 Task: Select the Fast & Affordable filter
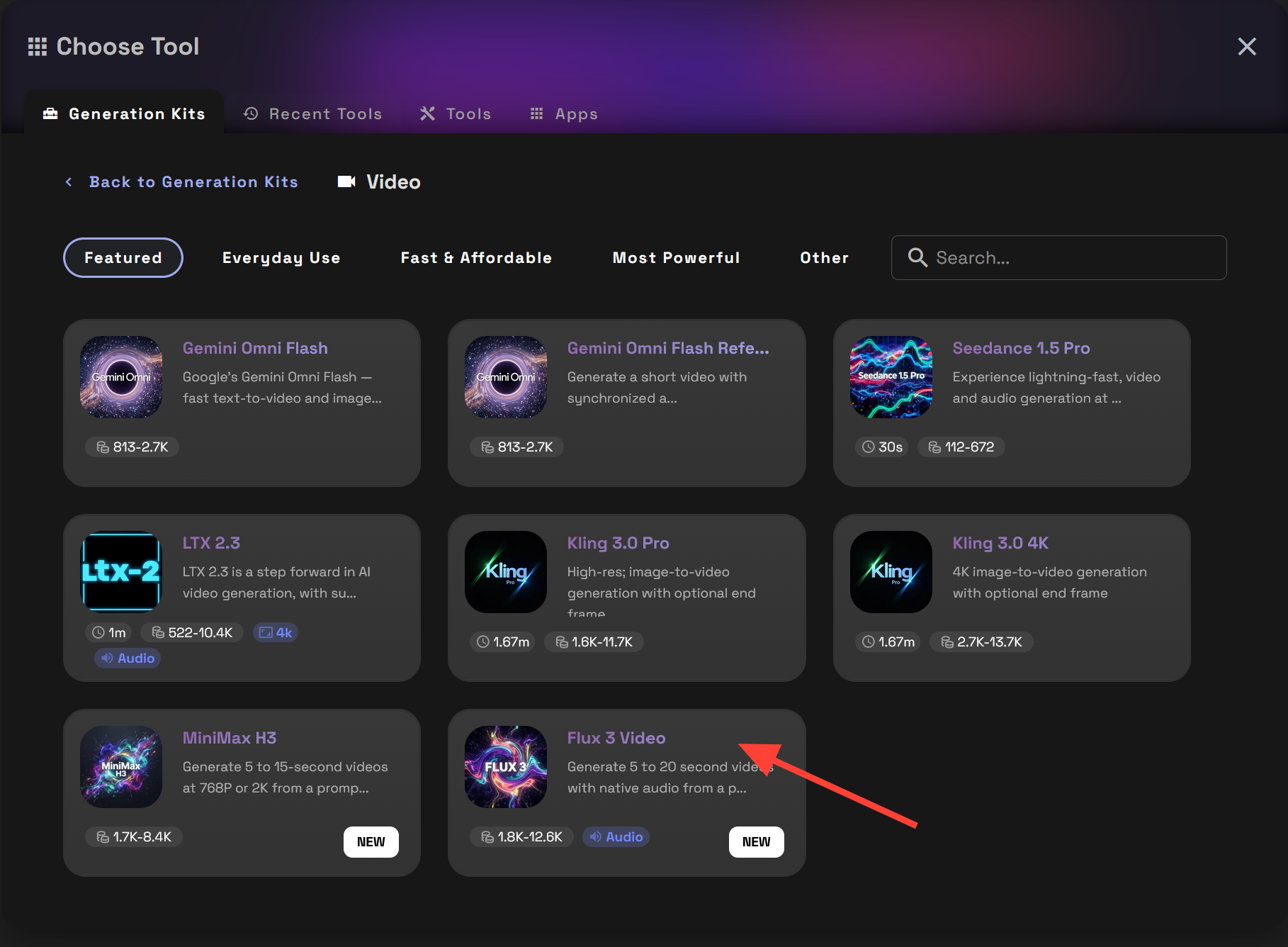[x=476, y=257]
